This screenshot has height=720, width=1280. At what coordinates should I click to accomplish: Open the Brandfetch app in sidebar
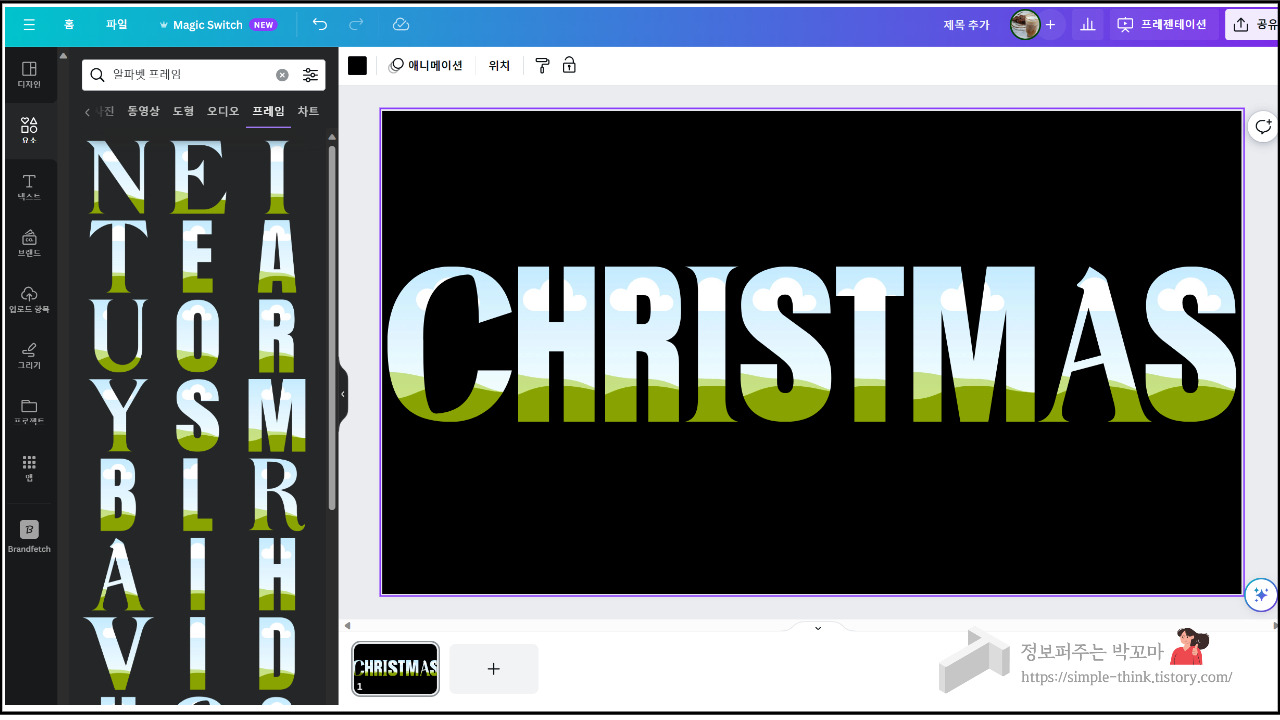(29, 535)
